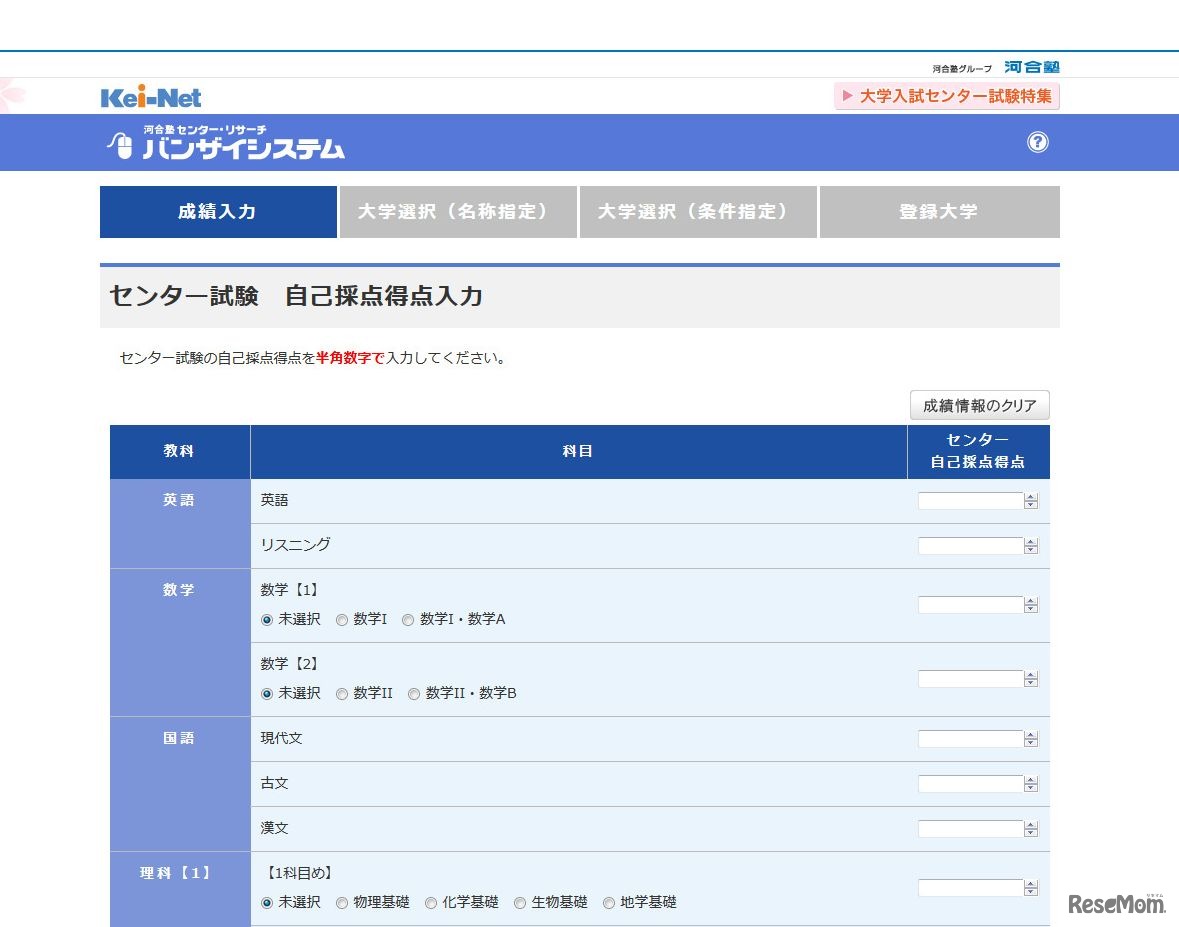Click the 河合塾 logo at top right
This screenshot has height=927, width=1179.
tap(1032, 66)
